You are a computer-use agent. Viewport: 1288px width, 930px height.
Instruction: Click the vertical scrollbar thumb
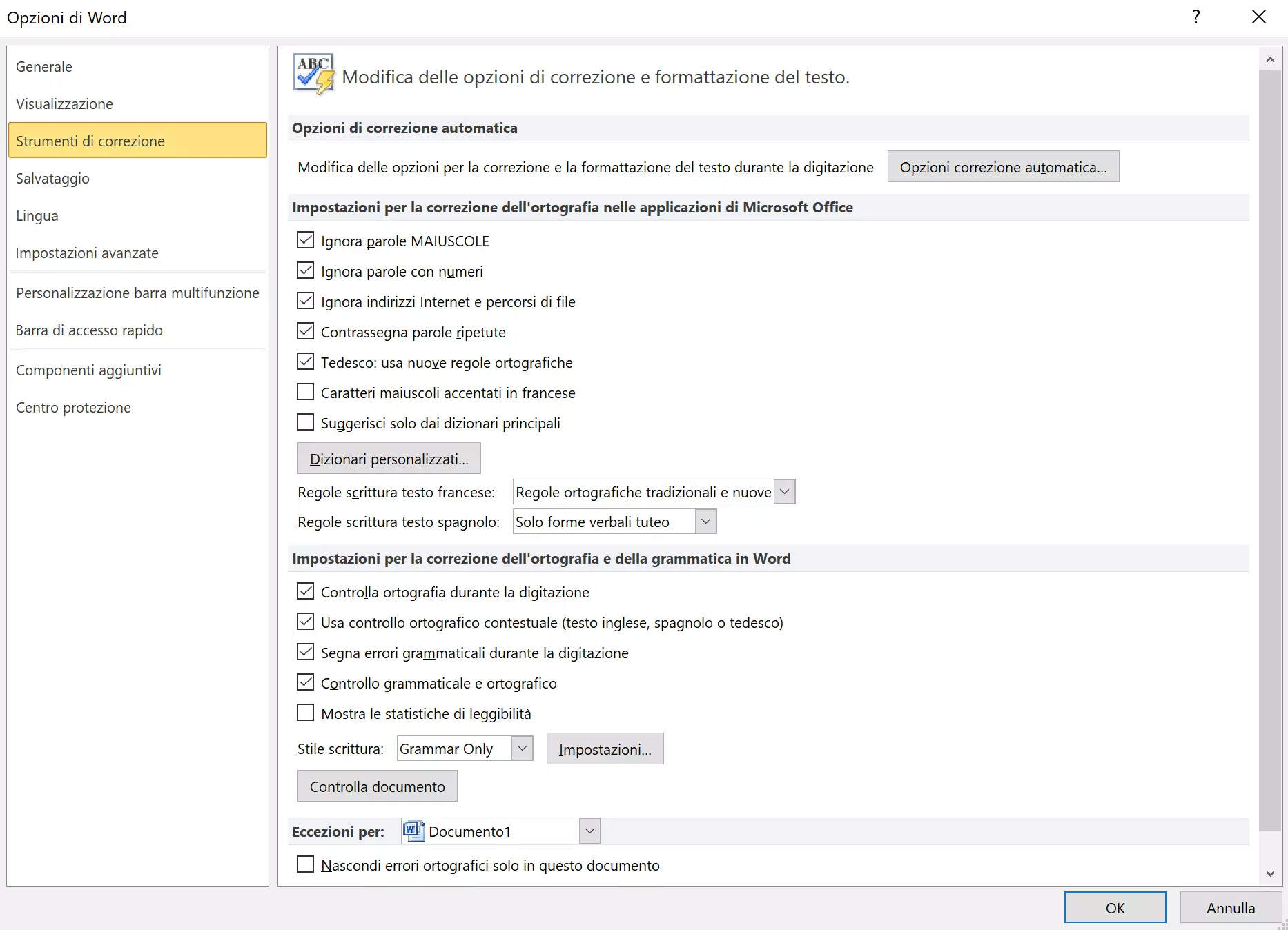1270,451
